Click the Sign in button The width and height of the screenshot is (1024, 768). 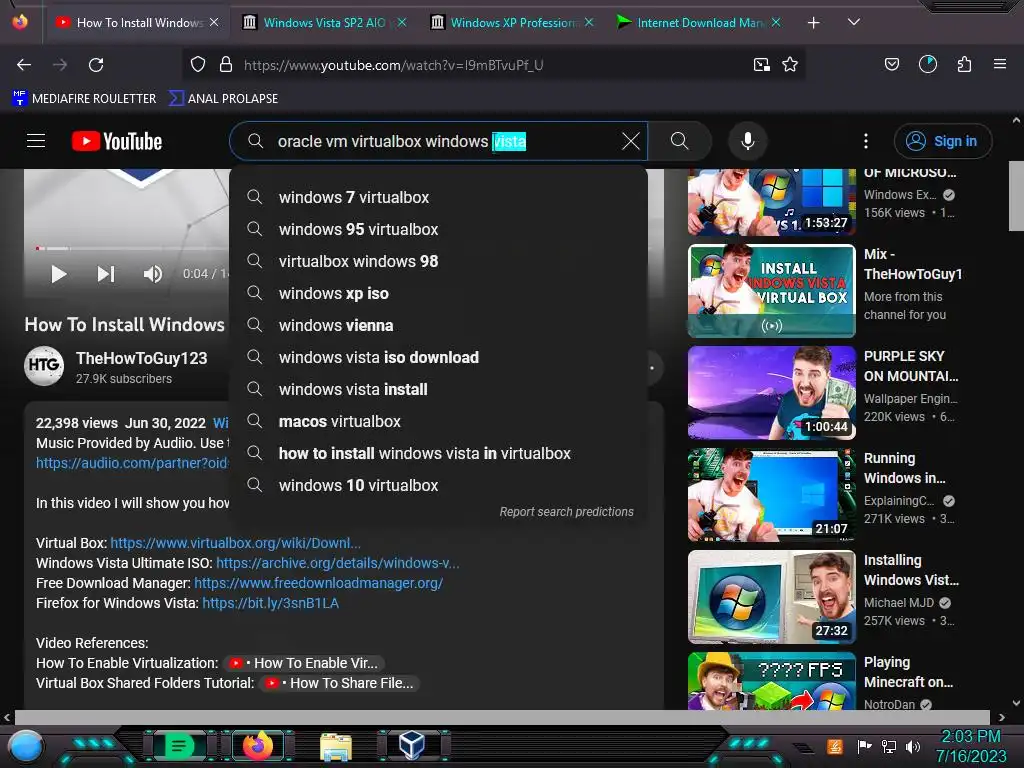943,141
